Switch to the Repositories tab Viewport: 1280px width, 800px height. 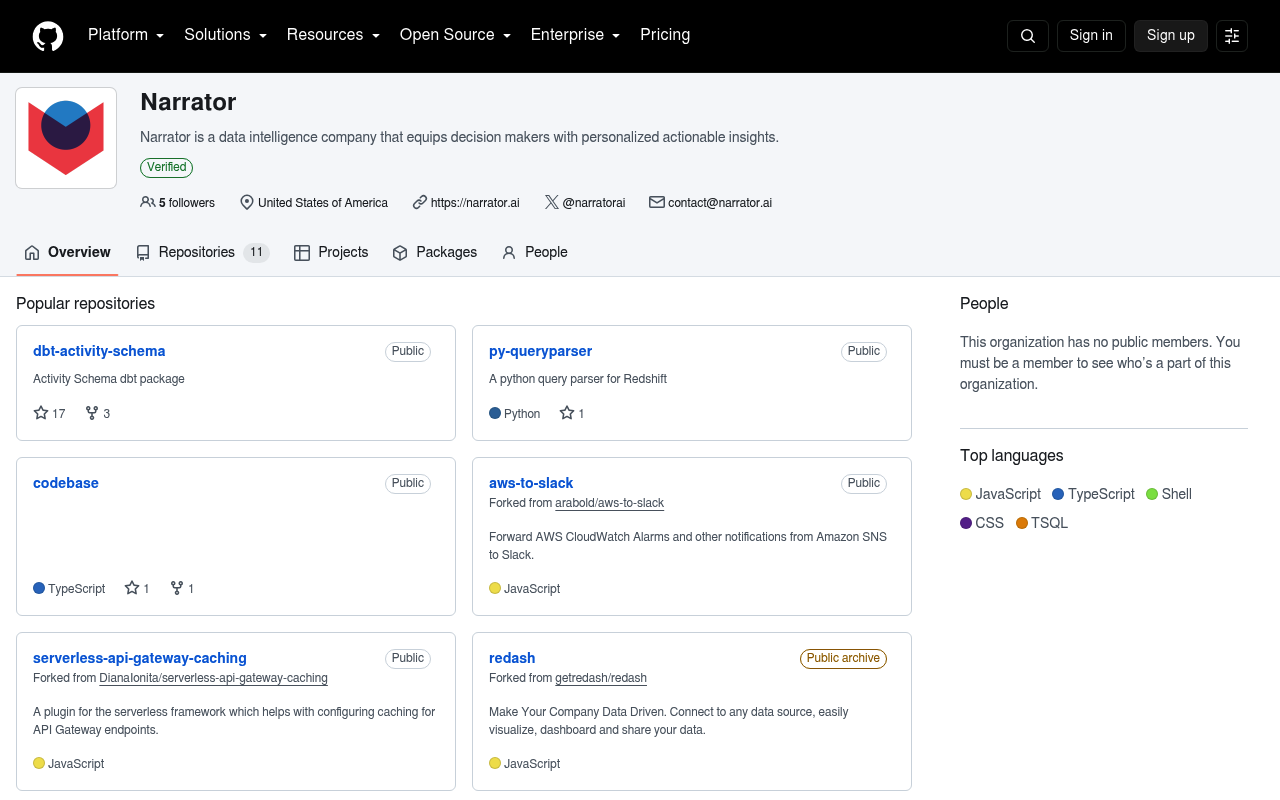click(203, 252)
